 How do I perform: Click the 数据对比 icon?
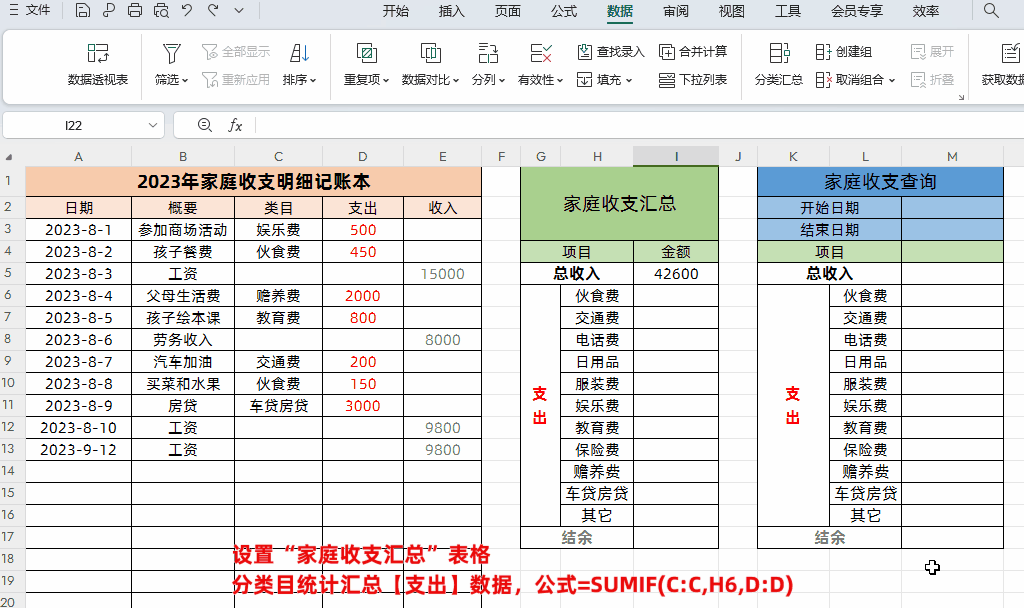tap(430, 52)
